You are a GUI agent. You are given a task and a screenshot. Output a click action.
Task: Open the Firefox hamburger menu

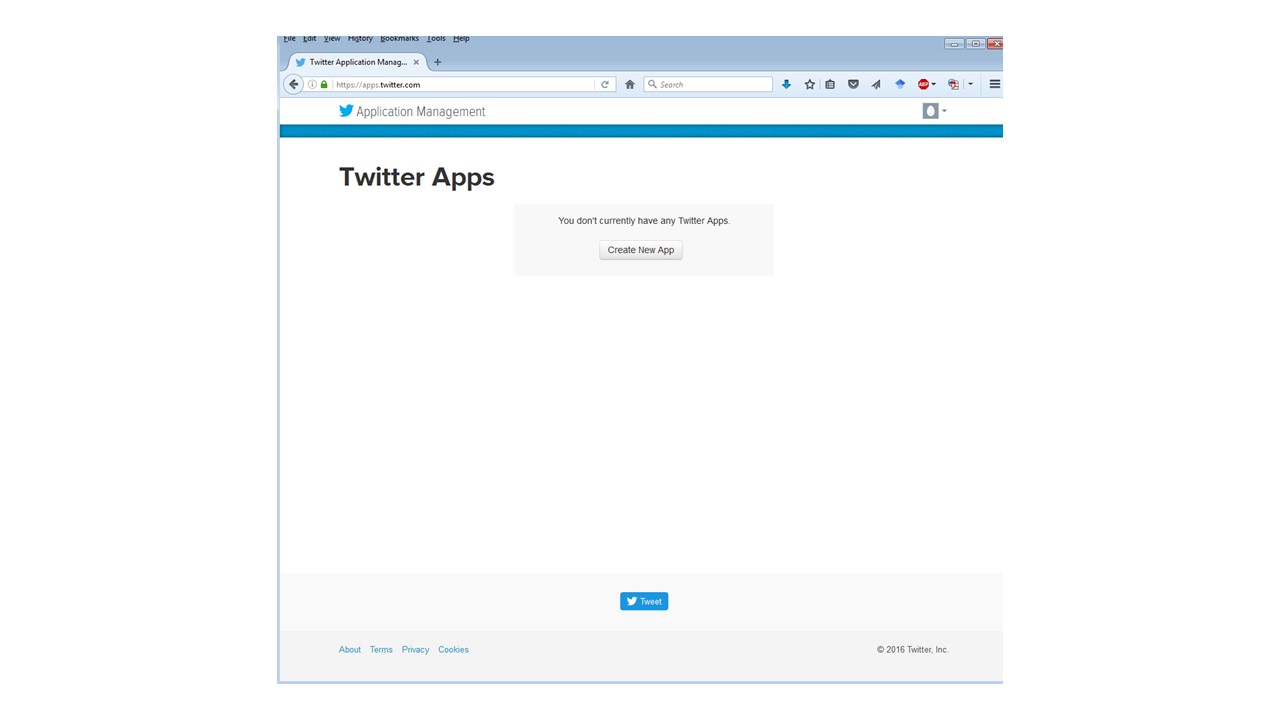[995, 85]
